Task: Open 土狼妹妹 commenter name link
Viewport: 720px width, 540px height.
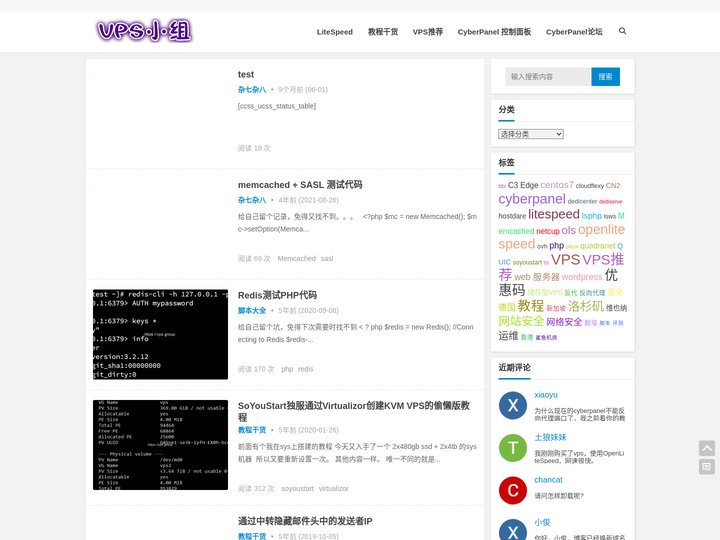Action: point(550,437)
